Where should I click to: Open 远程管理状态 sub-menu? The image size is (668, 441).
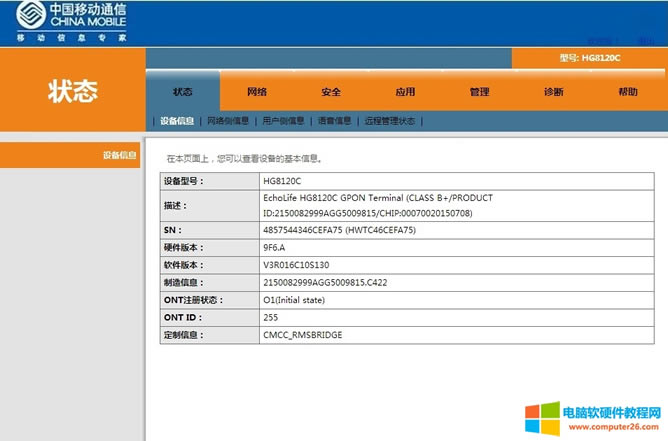point(390,121)
